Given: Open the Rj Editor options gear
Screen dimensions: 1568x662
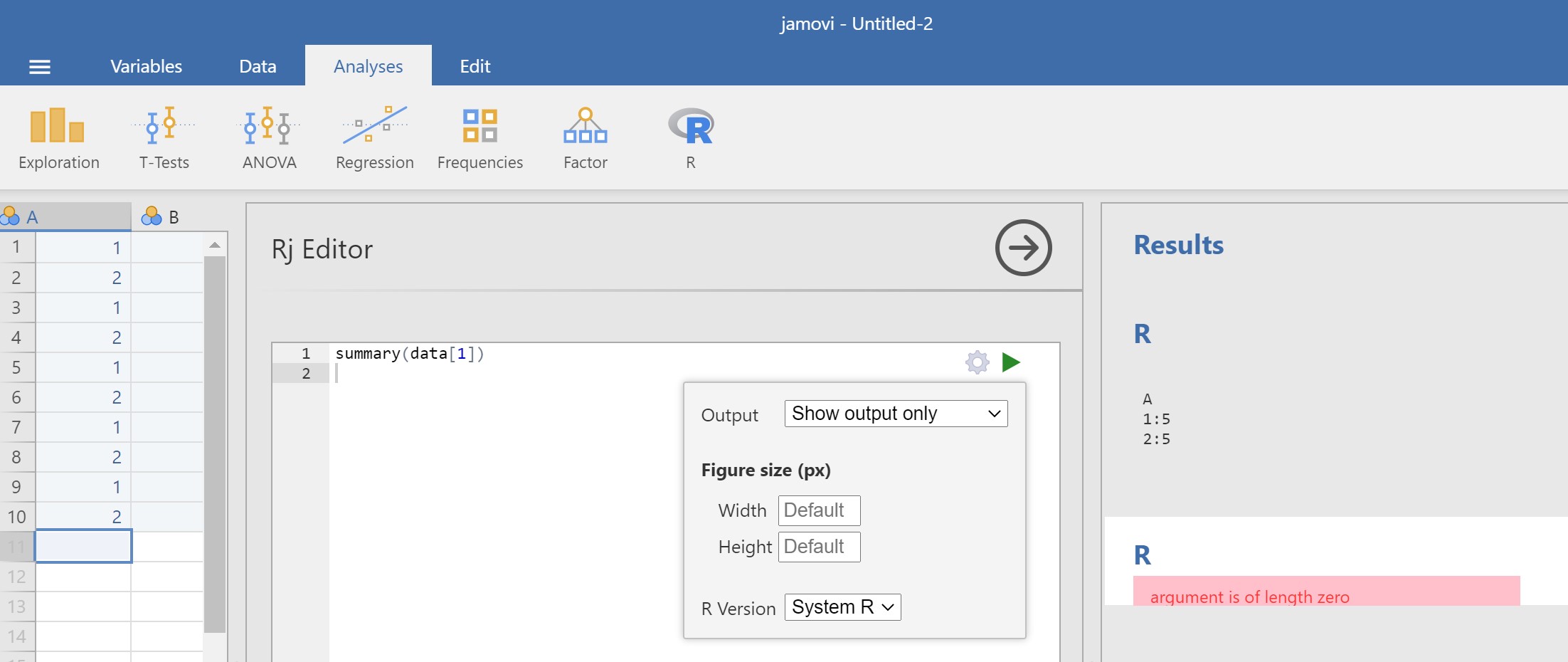Looking at the screenshot, I should coord(977,362).
